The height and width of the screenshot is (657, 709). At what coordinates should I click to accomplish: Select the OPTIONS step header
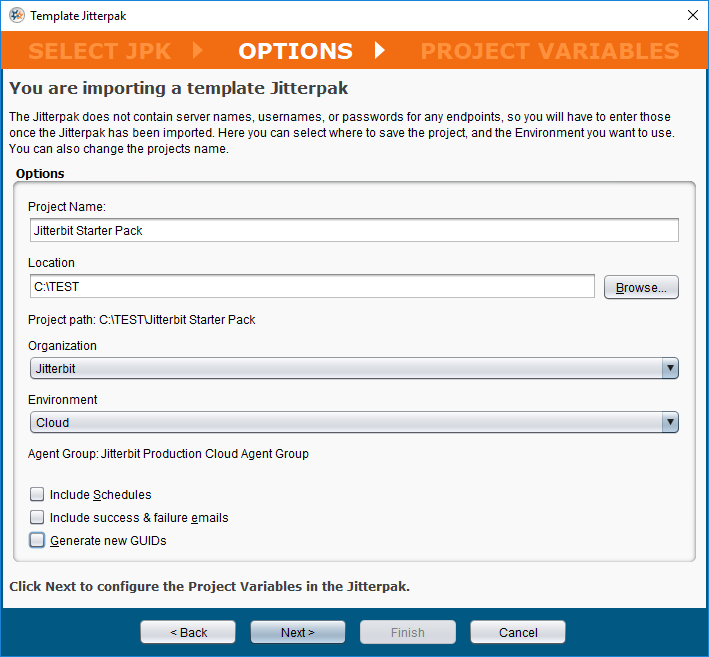click(x=295, y=51)
